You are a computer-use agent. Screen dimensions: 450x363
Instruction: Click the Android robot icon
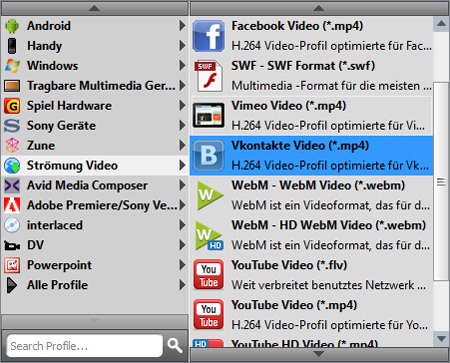(12, 26)
